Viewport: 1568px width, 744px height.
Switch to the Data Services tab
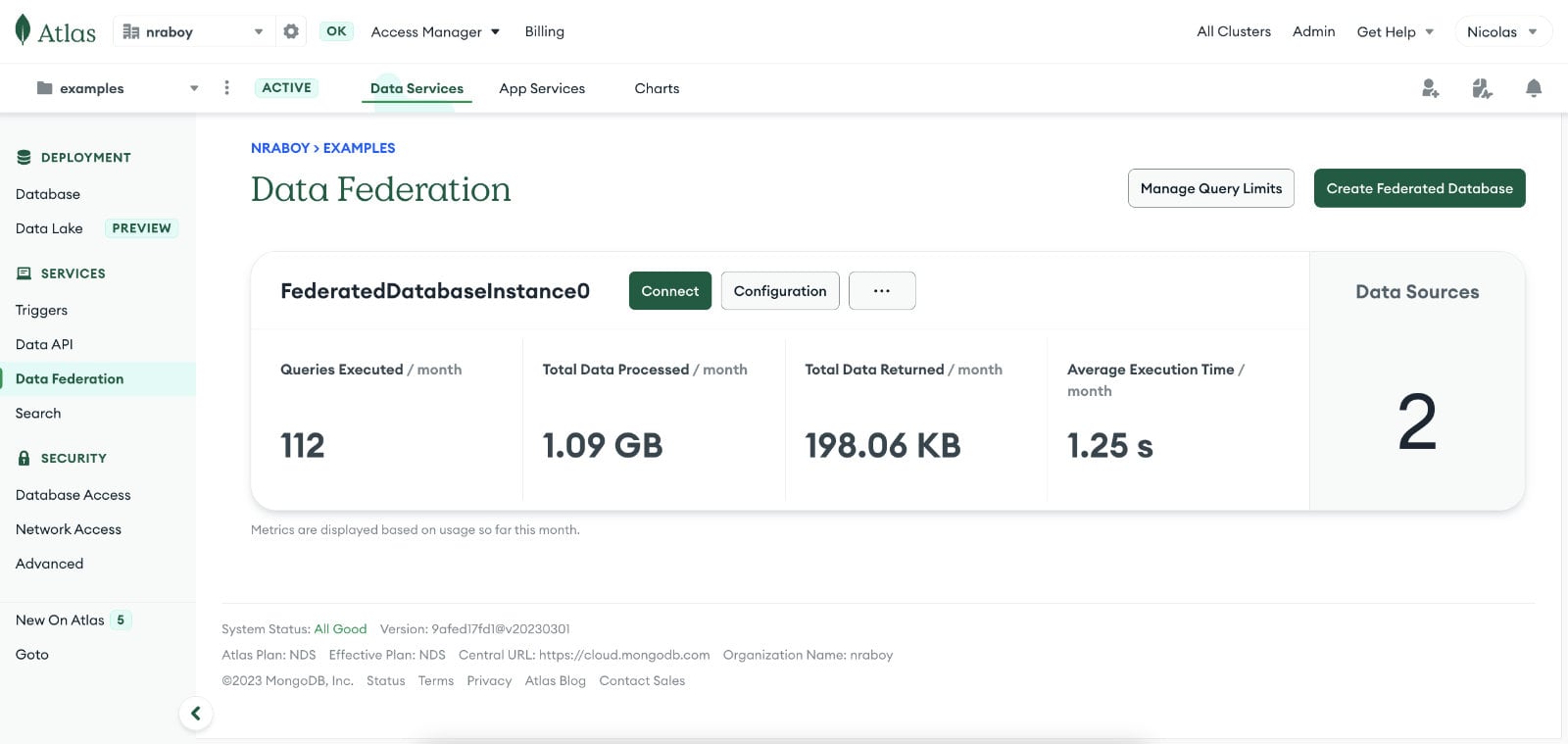(416, 88)
